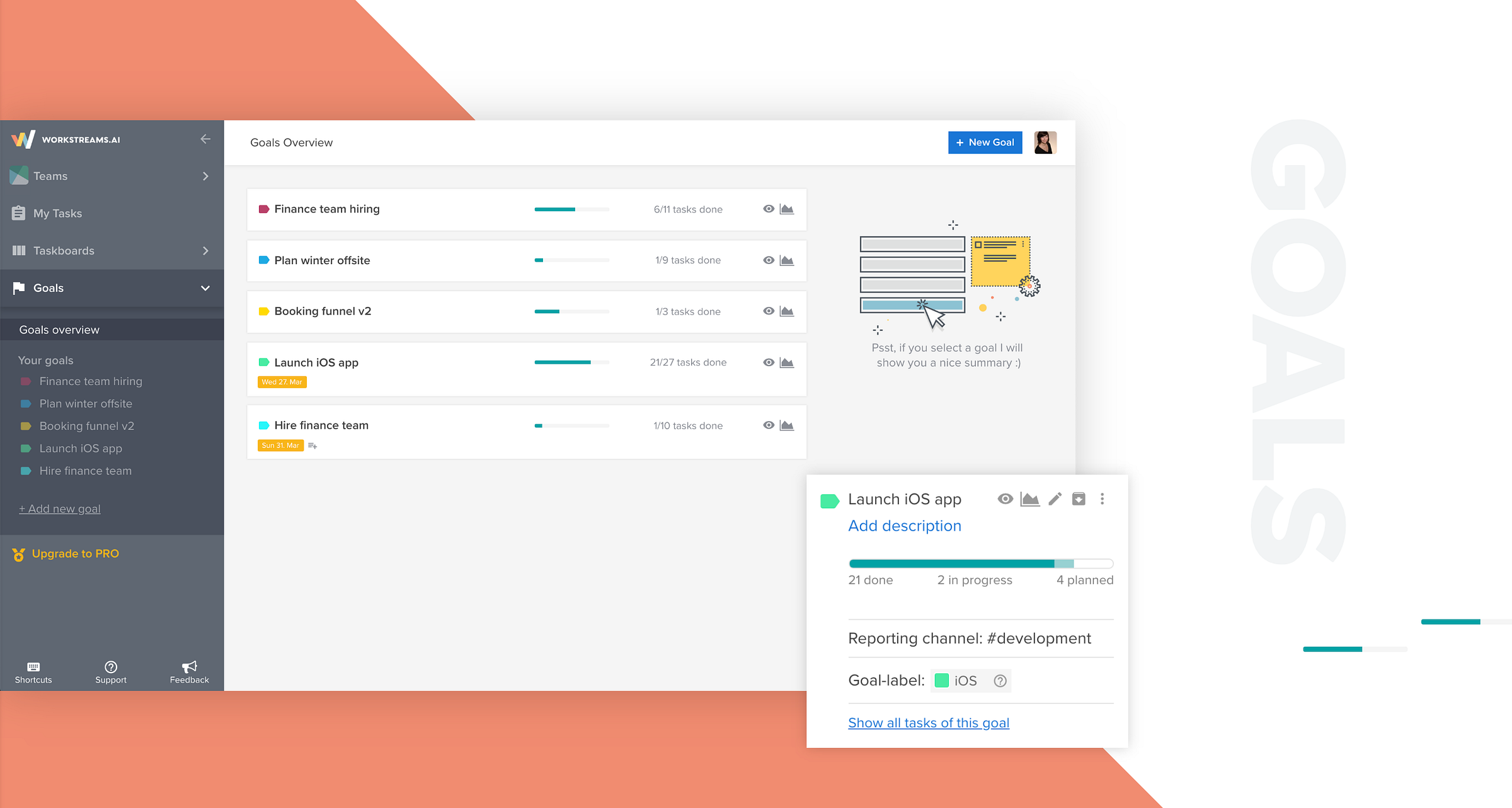The width and height of the screenshot is (1512, 808).
Task: Collapse the Goals sidebar section
Action: (205, 288)
